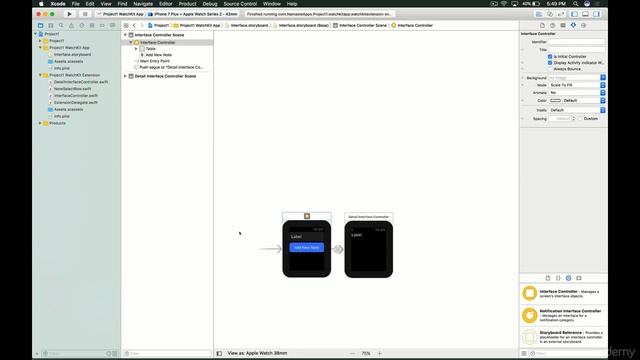The height and width of the screenshot is (360, 640).
Task: Select InterfaceController.swift in navigator
Action: tap(76, 96)
